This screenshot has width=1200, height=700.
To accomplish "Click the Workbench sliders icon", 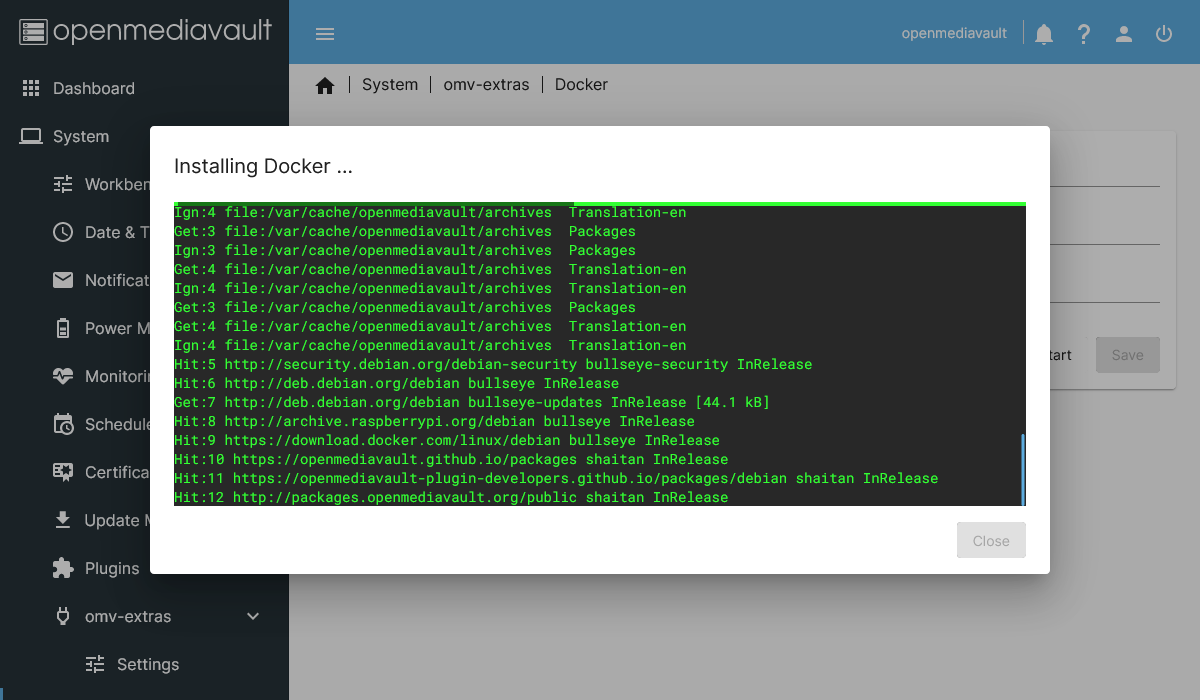I will pos(63,184).
